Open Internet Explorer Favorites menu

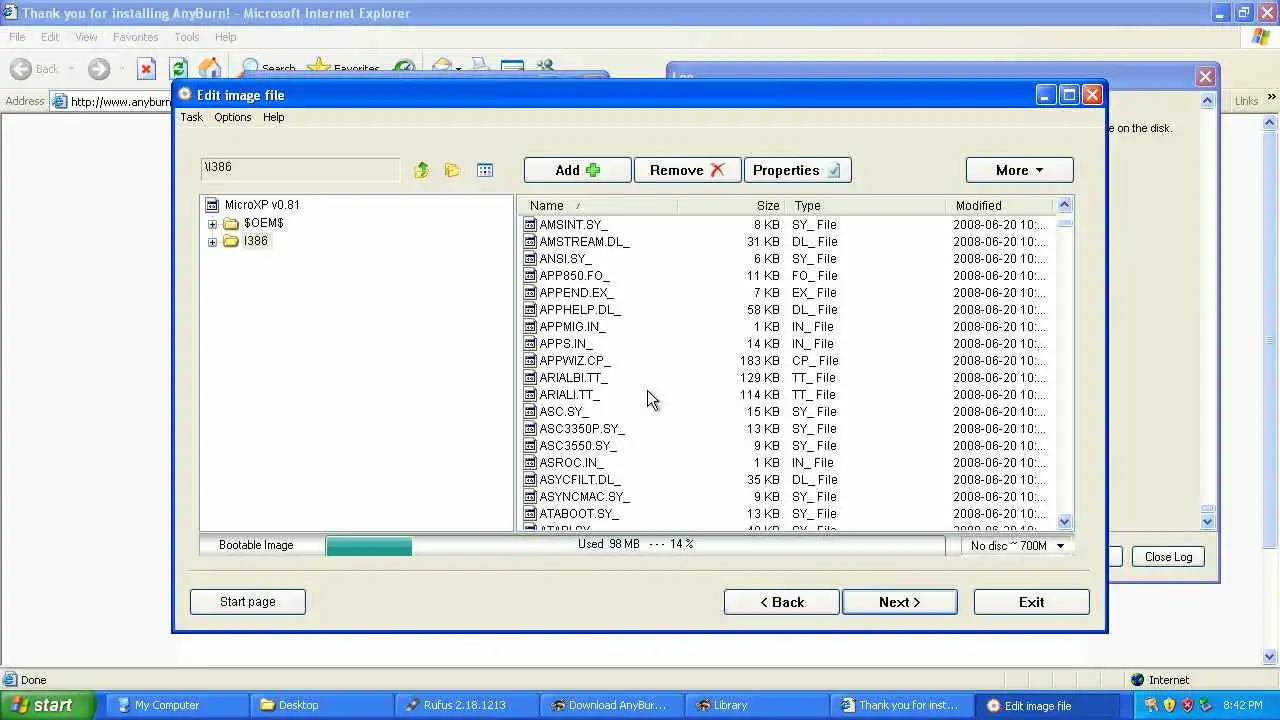point(136,37)
